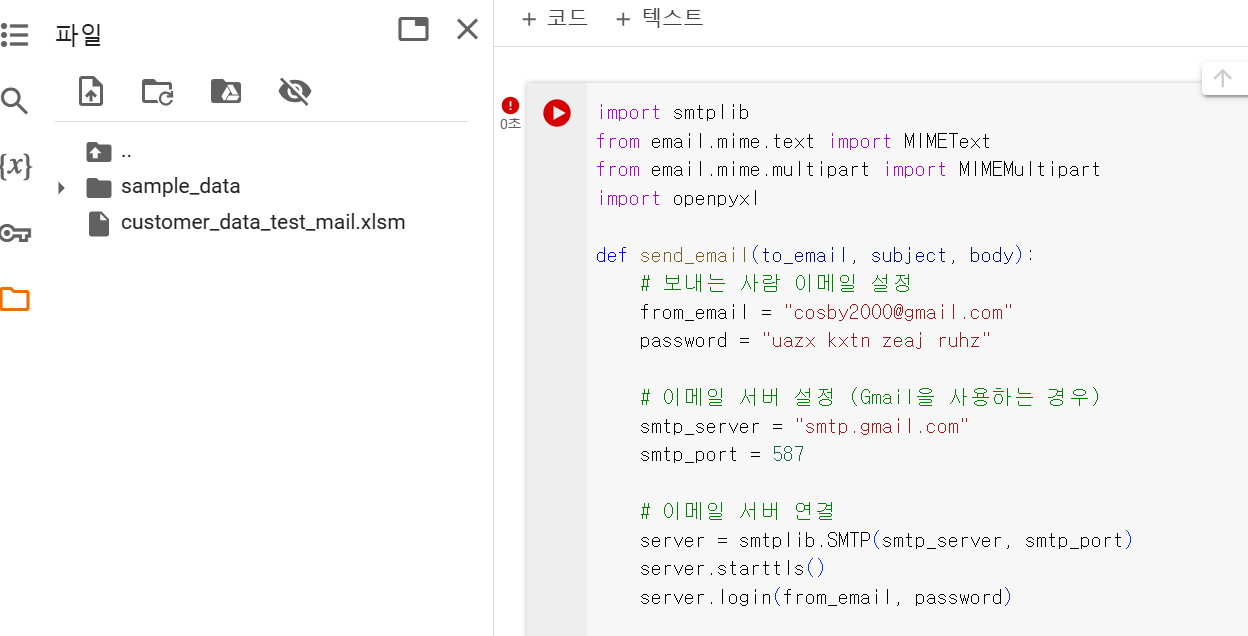
Task: Click the server.starttls() line
Action: 733,569
